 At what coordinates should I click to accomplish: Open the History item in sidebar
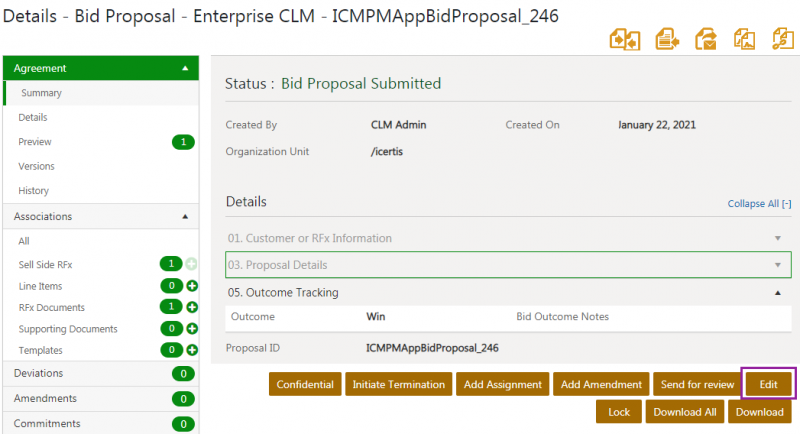click(33, 190)
